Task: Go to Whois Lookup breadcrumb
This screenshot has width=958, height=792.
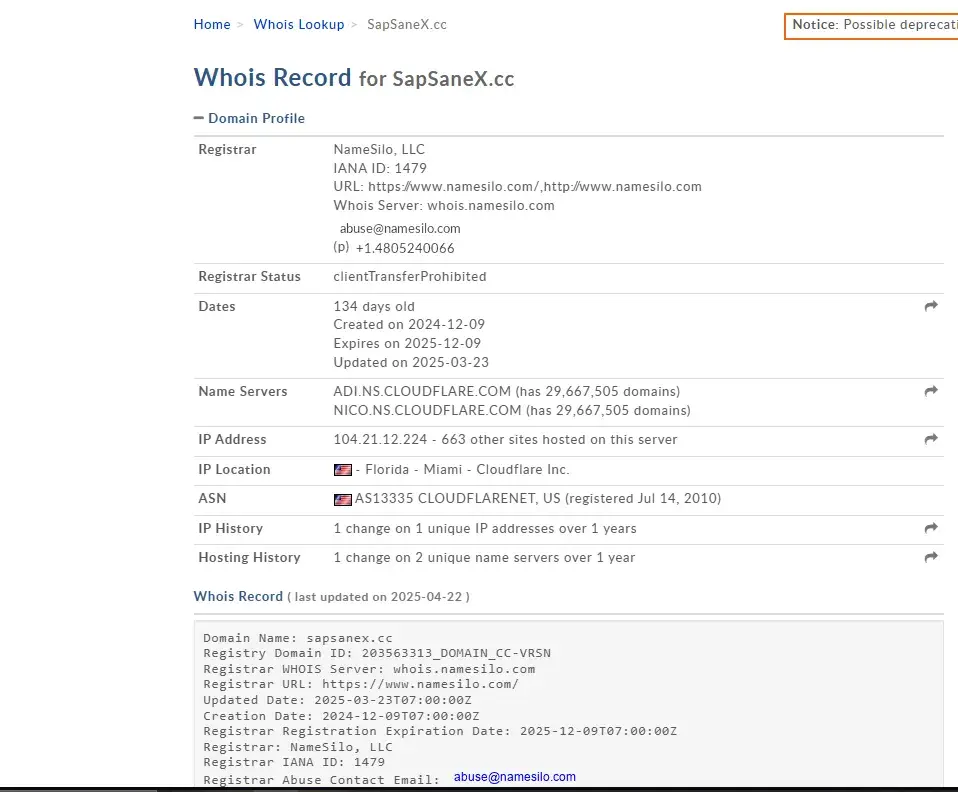Action: (299, 24)
